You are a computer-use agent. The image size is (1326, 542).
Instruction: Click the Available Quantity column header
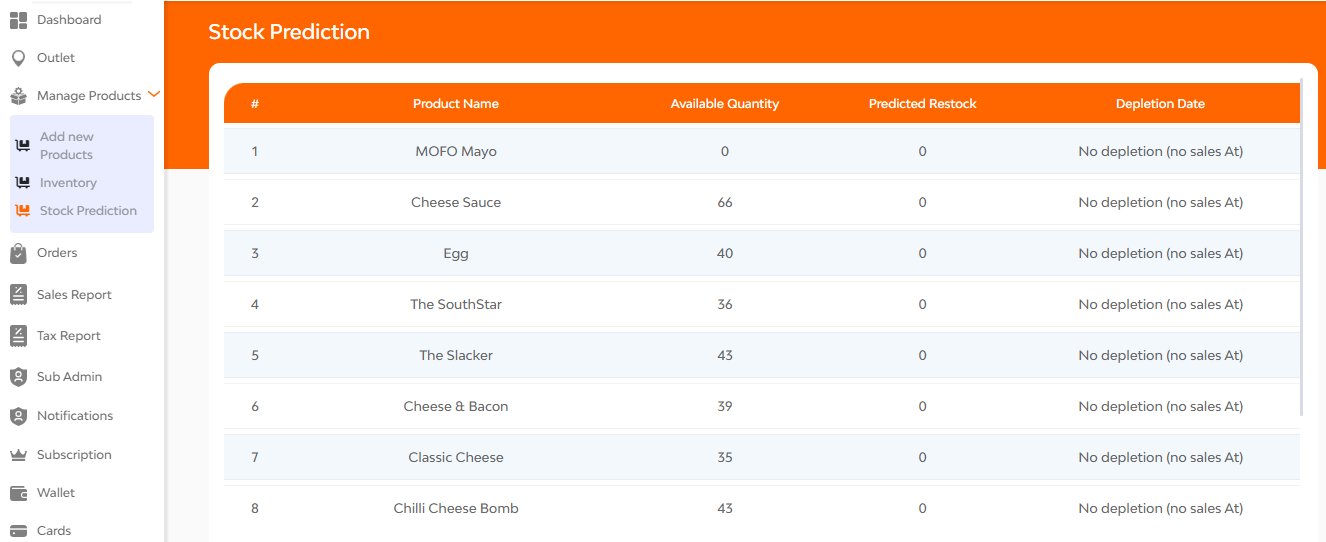point(725,104)
